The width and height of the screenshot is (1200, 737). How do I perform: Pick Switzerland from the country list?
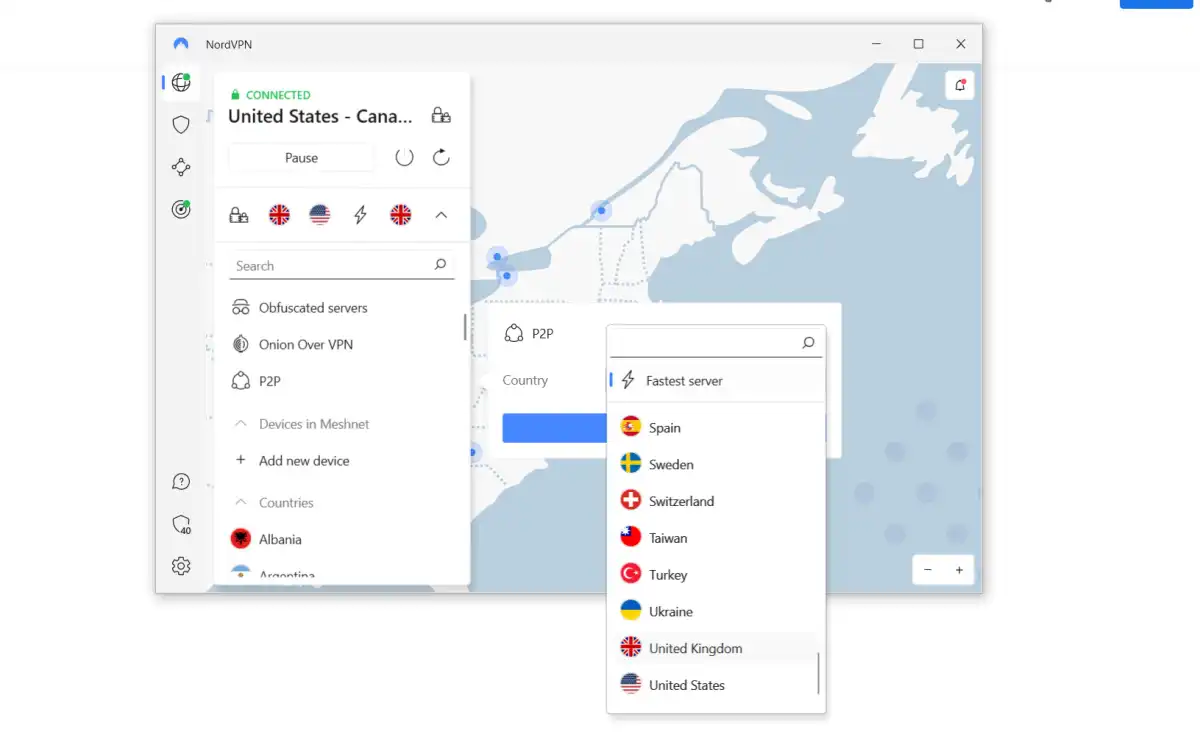(681, 501)
